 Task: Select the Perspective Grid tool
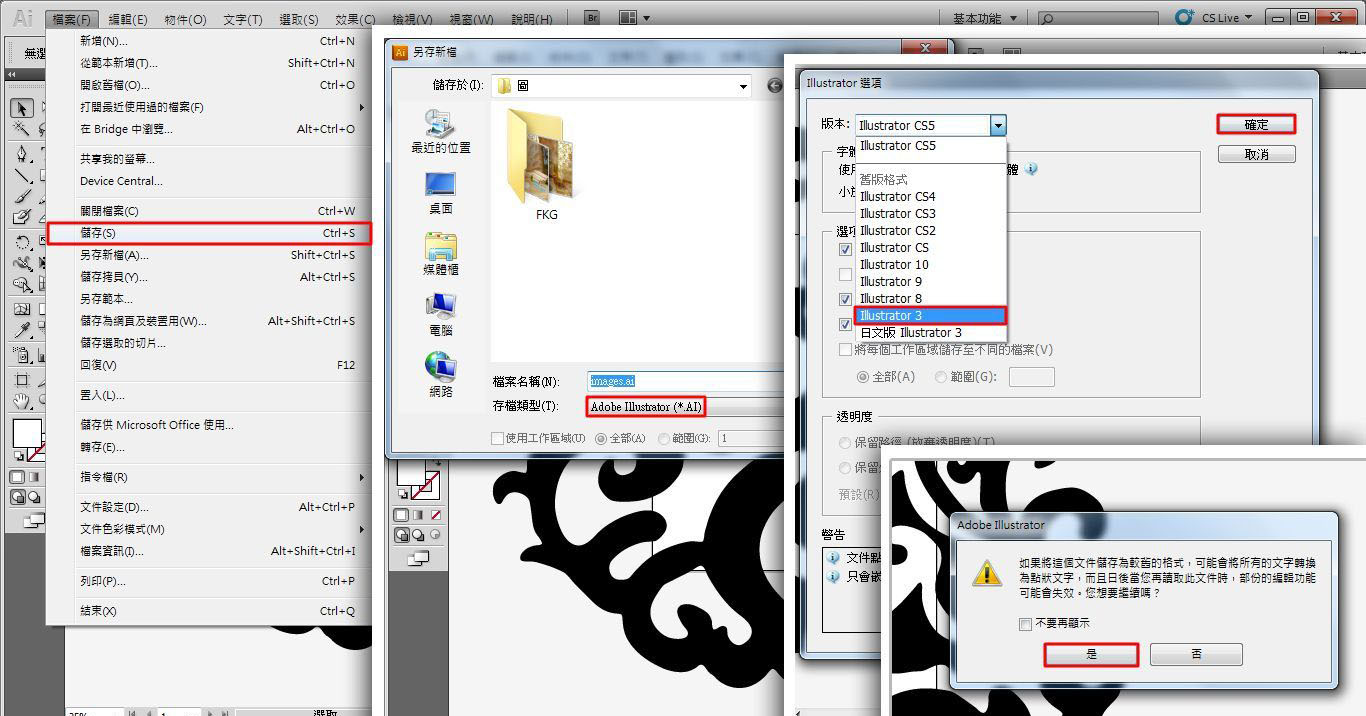(42, 286)
